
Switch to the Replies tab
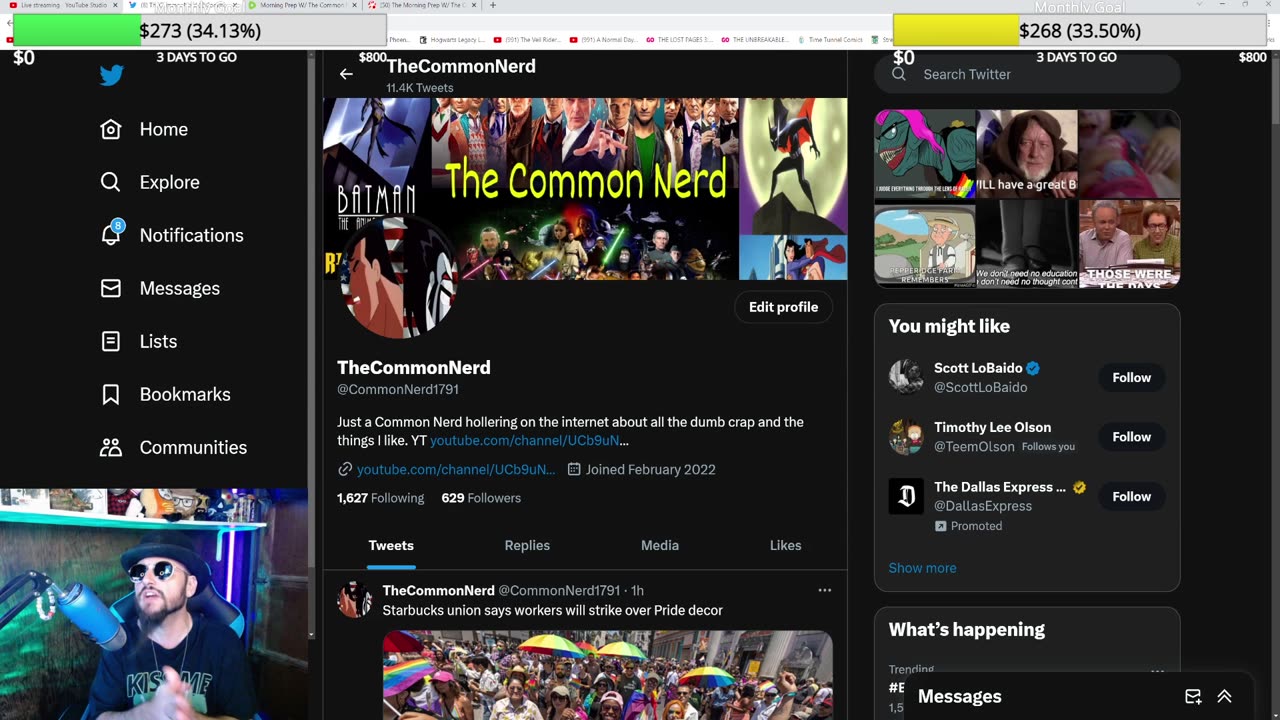click(527, 545)
